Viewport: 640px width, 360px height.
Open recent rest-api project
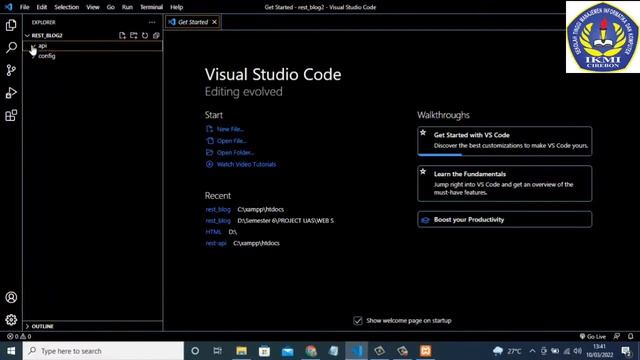click(216, 243)
